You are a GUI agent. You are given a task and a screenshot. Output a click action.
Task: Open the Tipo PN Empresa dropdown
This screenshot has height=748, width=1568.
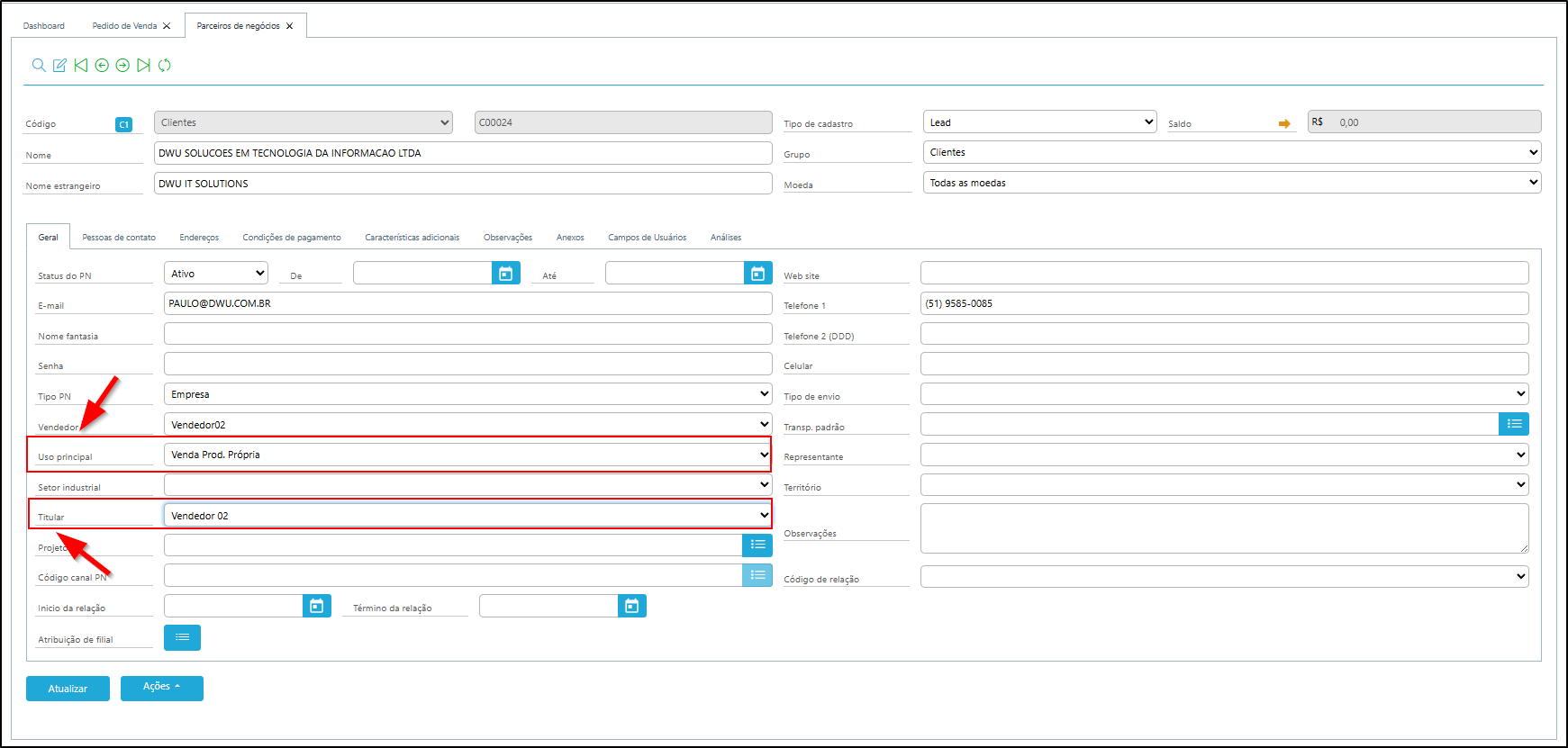[468, 394]
